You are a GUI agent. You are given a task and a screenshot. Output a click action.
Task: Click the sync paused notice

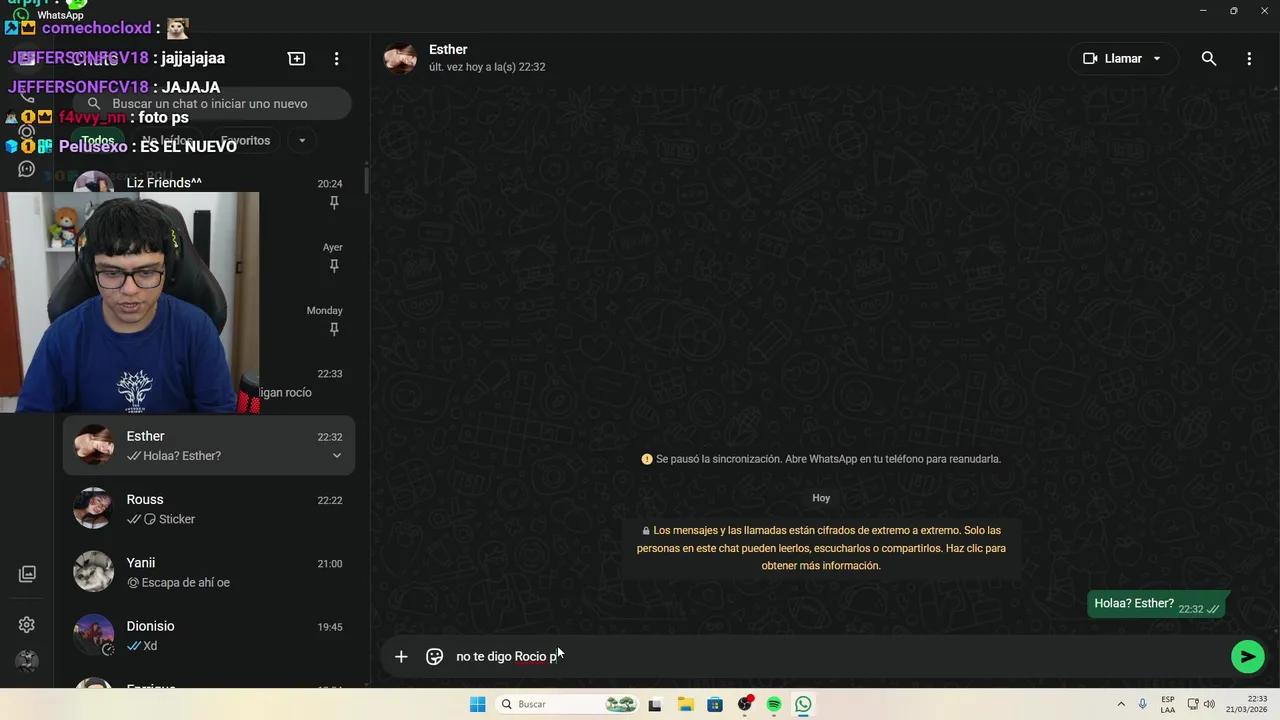(821, 459)
